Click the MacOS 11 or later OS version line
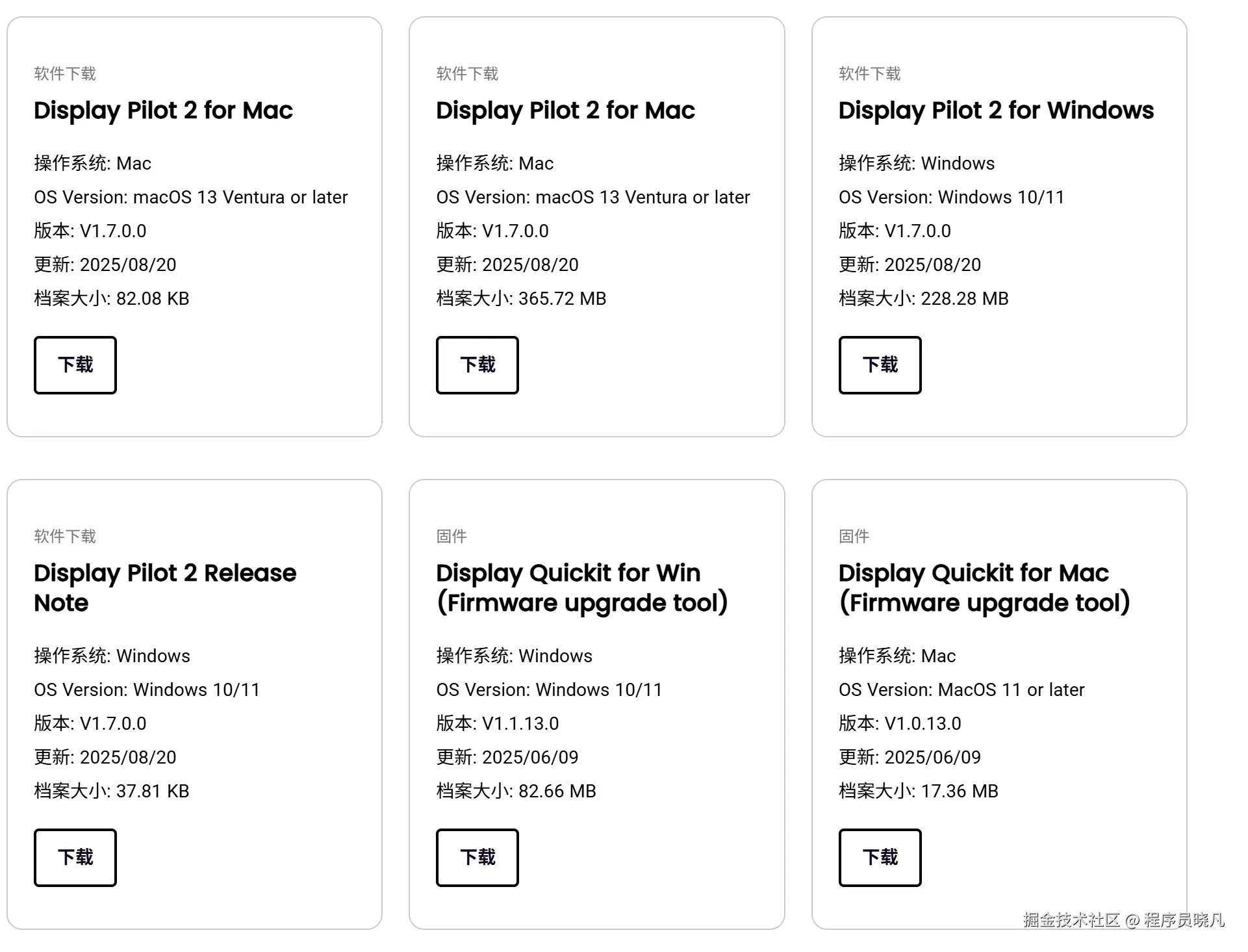 pyautogui.click(x=961, y=689)
